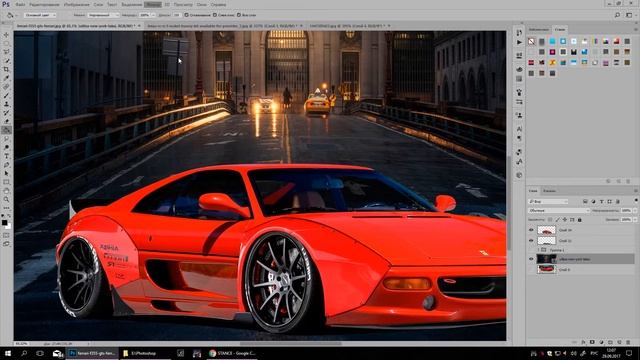Open the highlighted Фильтр menu

(153, 4)
